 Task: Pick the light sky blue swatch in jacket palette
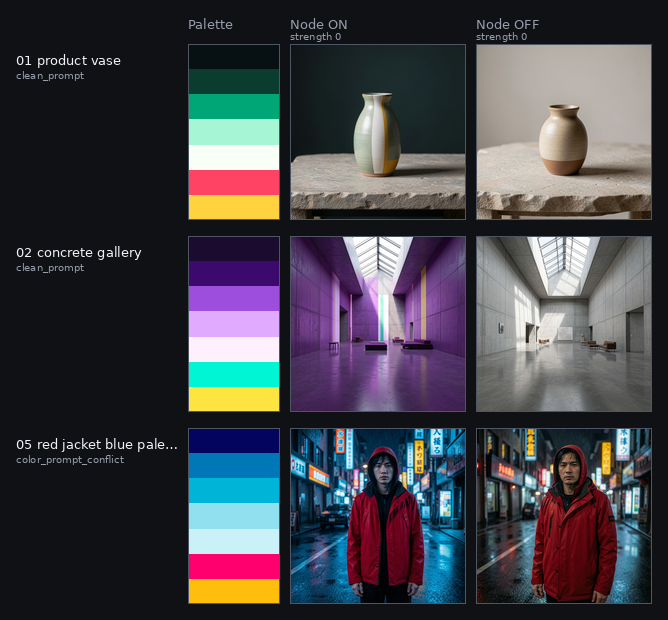pyautogui.click(x=234, y=516)
